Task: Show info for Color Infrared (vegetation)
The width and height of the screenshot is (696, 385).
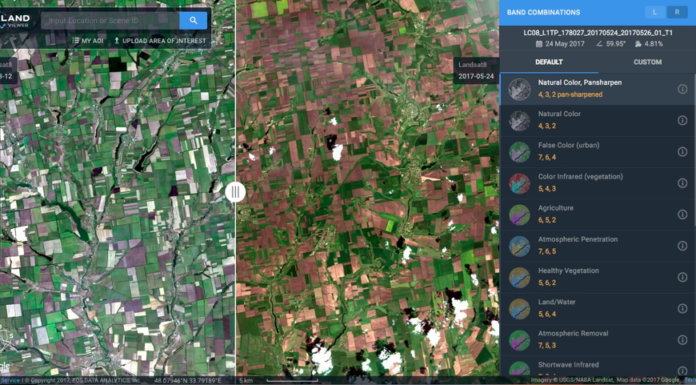Action: pos(682,183)
